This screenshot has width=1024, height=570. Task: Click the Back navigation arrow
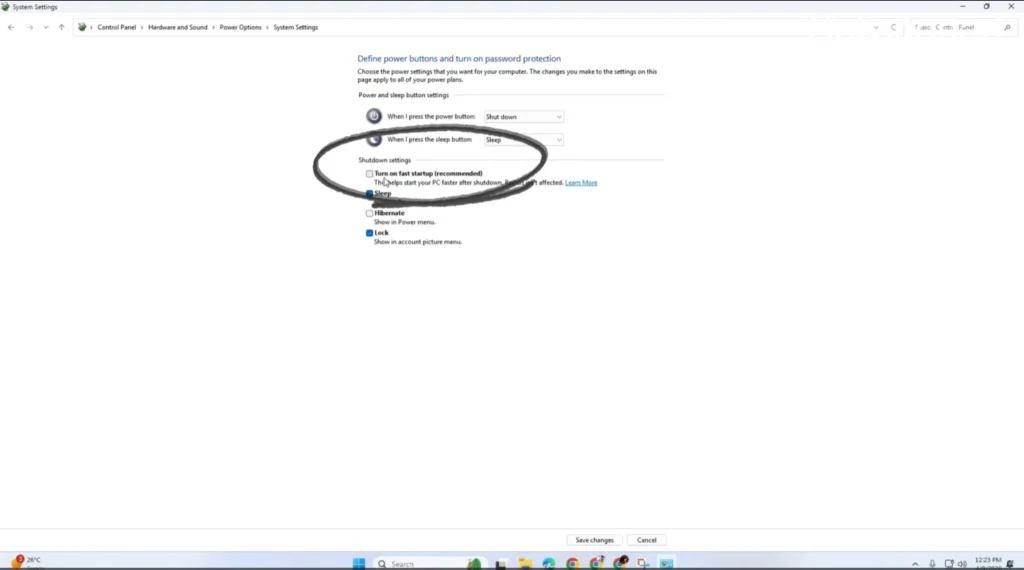(11, 27)
